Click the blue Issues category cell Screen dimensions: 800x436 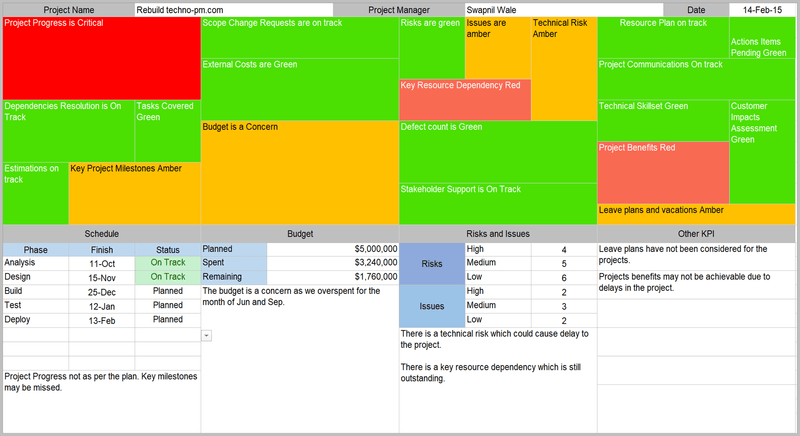point(432,305)
